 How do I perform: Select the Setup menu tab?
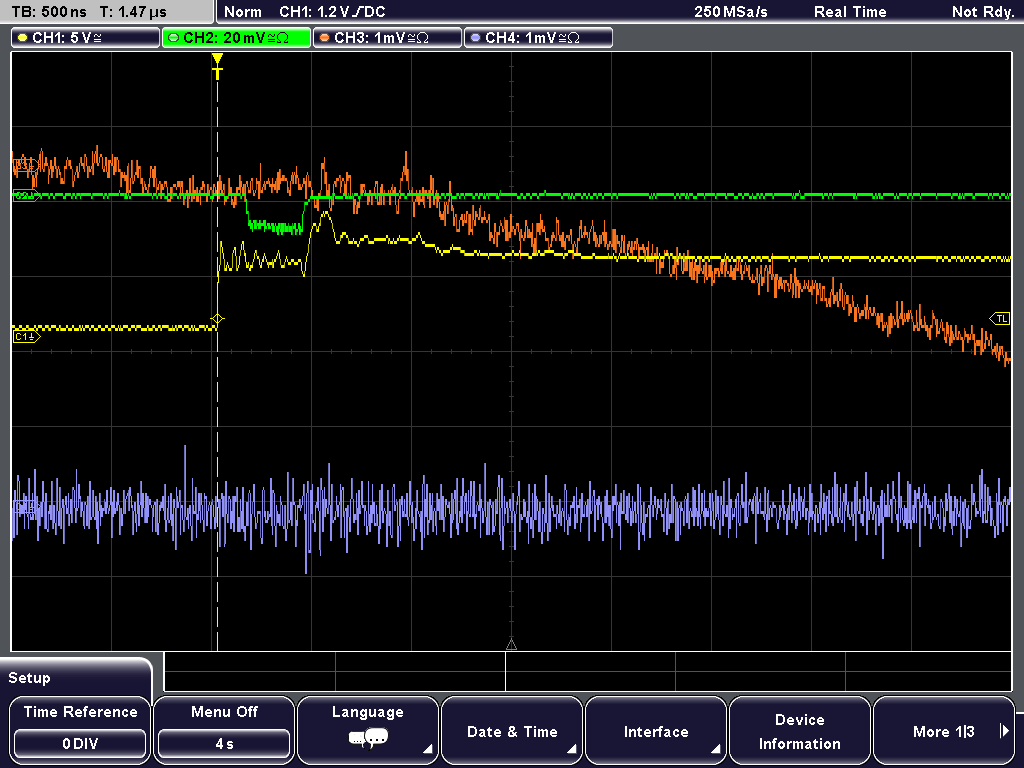click(x=76, y=678)
